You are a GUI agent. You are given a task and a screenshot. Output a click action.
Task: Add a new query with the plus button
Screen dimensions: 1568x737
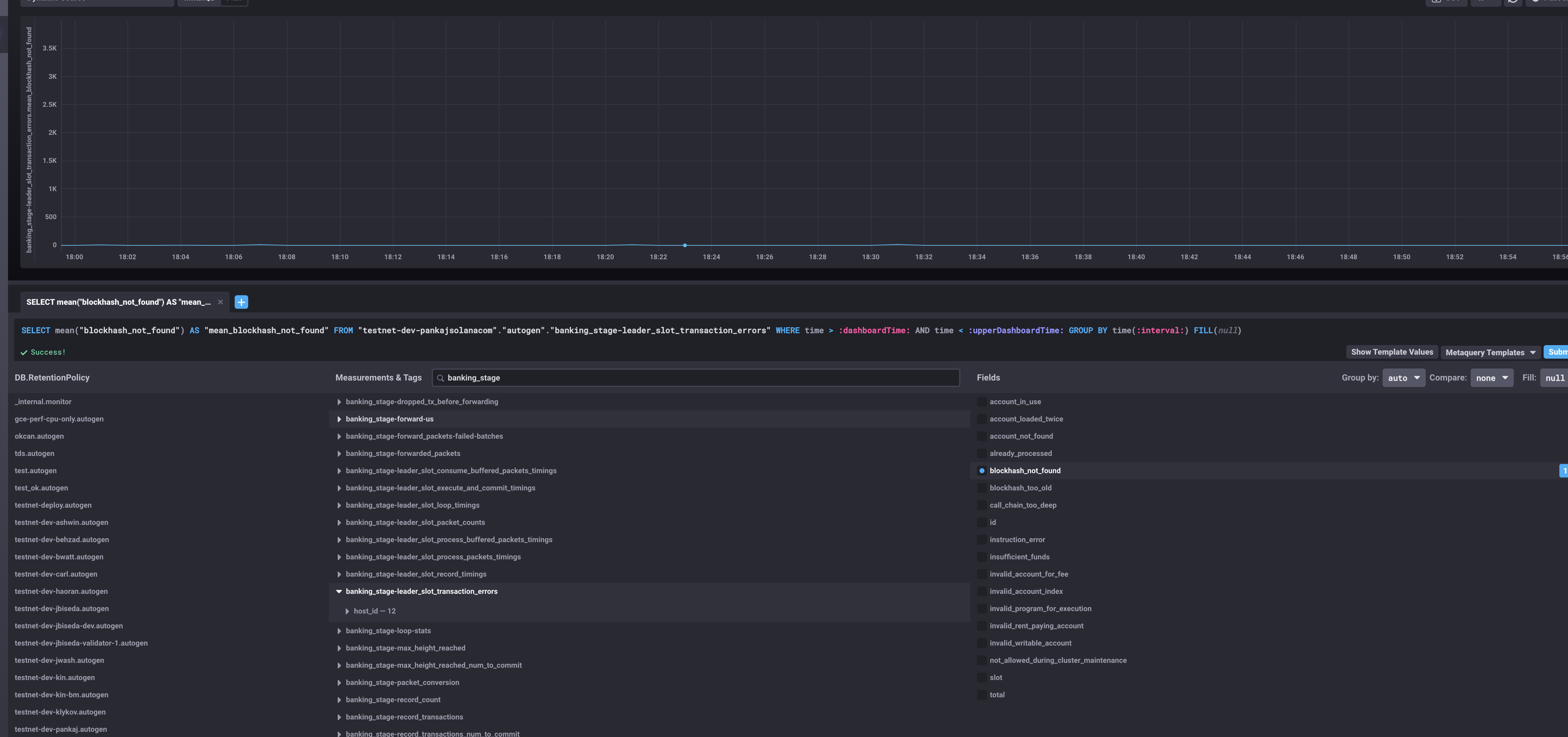coord(241,302)
